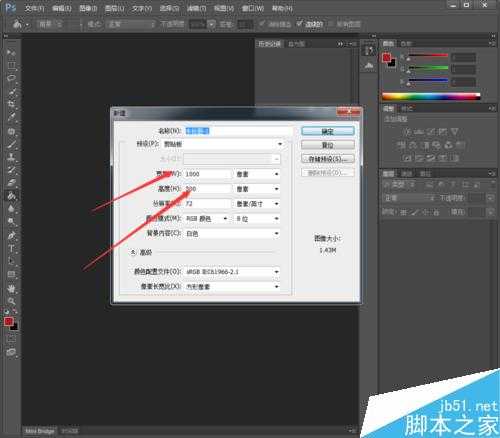Change the screen mode icon
The width and height of the screenshot is (500, 438).
coord(11,352)
